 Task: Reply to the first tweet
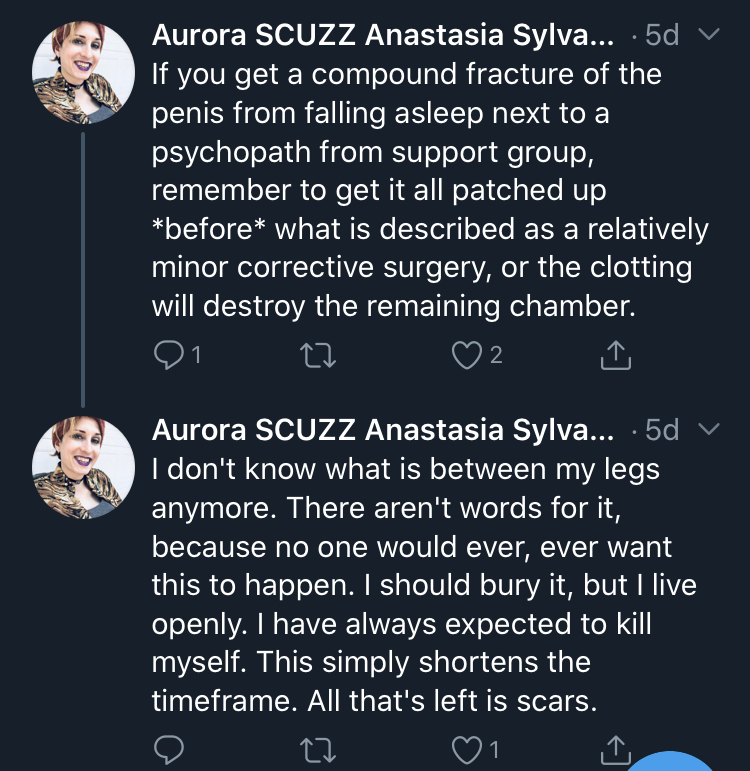[x=169, y=355]
